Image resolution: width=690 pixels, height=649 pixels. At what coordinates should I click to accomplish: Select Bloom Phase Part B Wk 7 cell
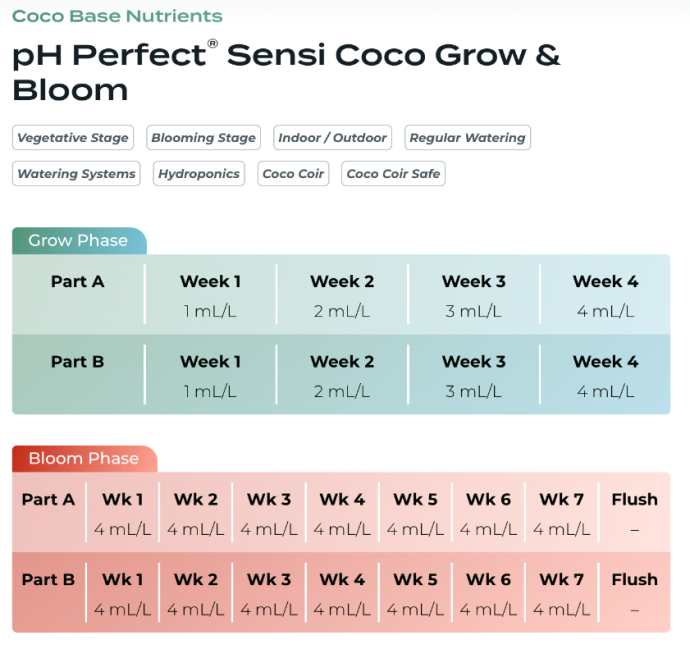561,593
